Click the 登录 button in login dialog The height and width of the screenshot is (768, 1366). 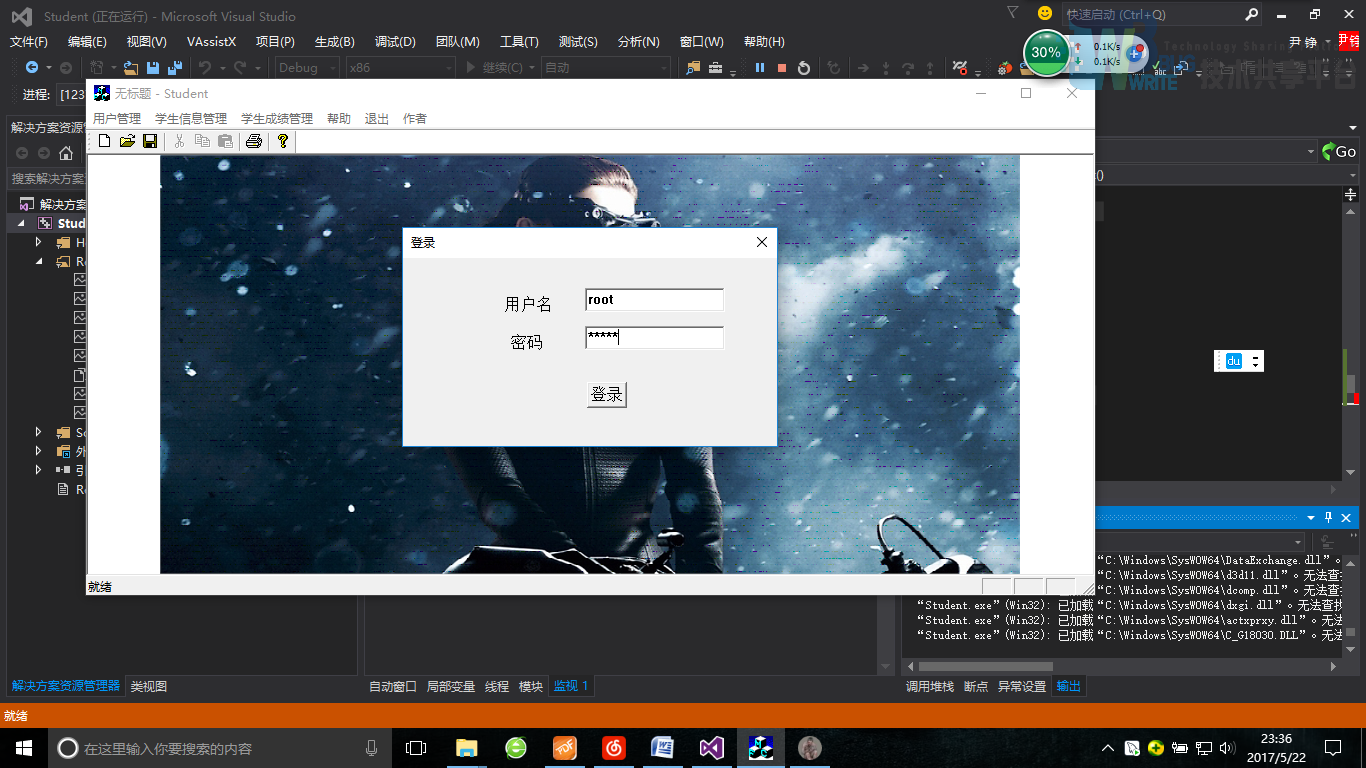pos(607,394)
